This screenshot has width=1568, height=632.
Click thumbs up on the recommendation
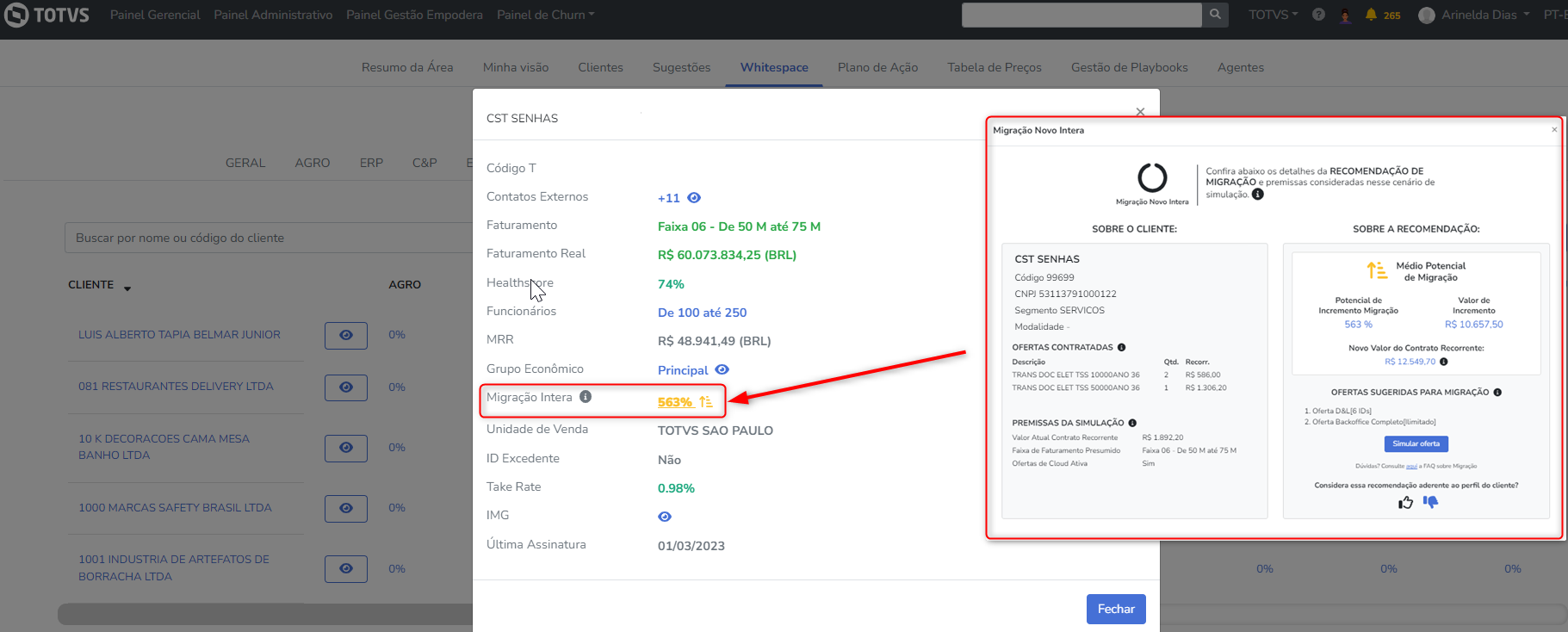coord(1406,502)
